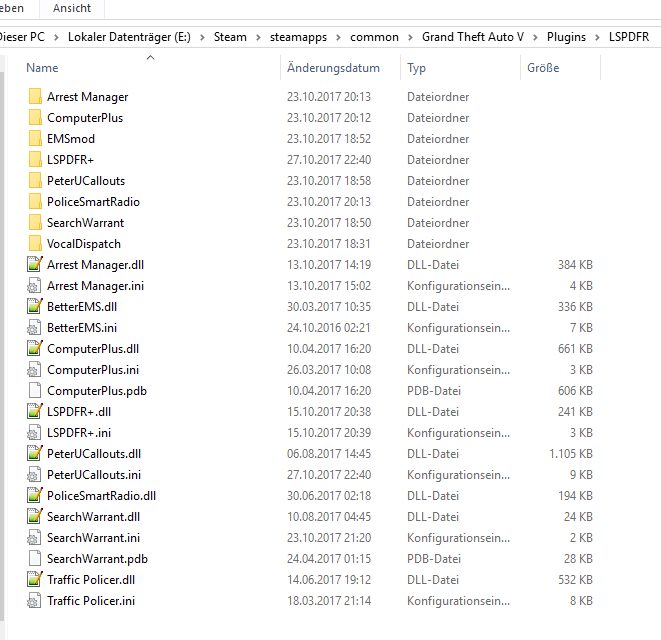Select the ComputerPlus folder icon
The width and height of the screenshot is (661, 640).
pos(35,118)
